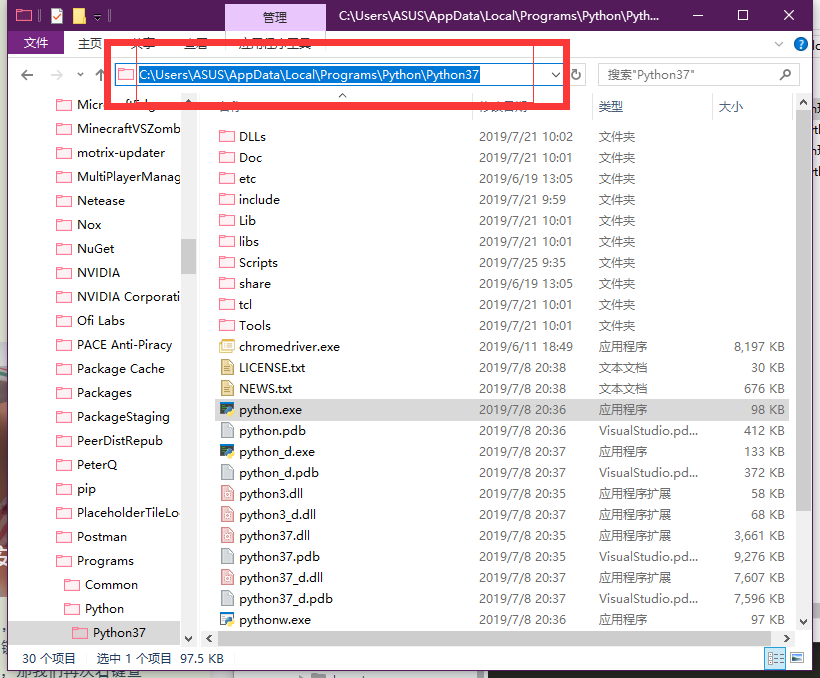Open the Scripts folder in the list
Viewport: 820px width, 678px height.
[x=258, y=263]
